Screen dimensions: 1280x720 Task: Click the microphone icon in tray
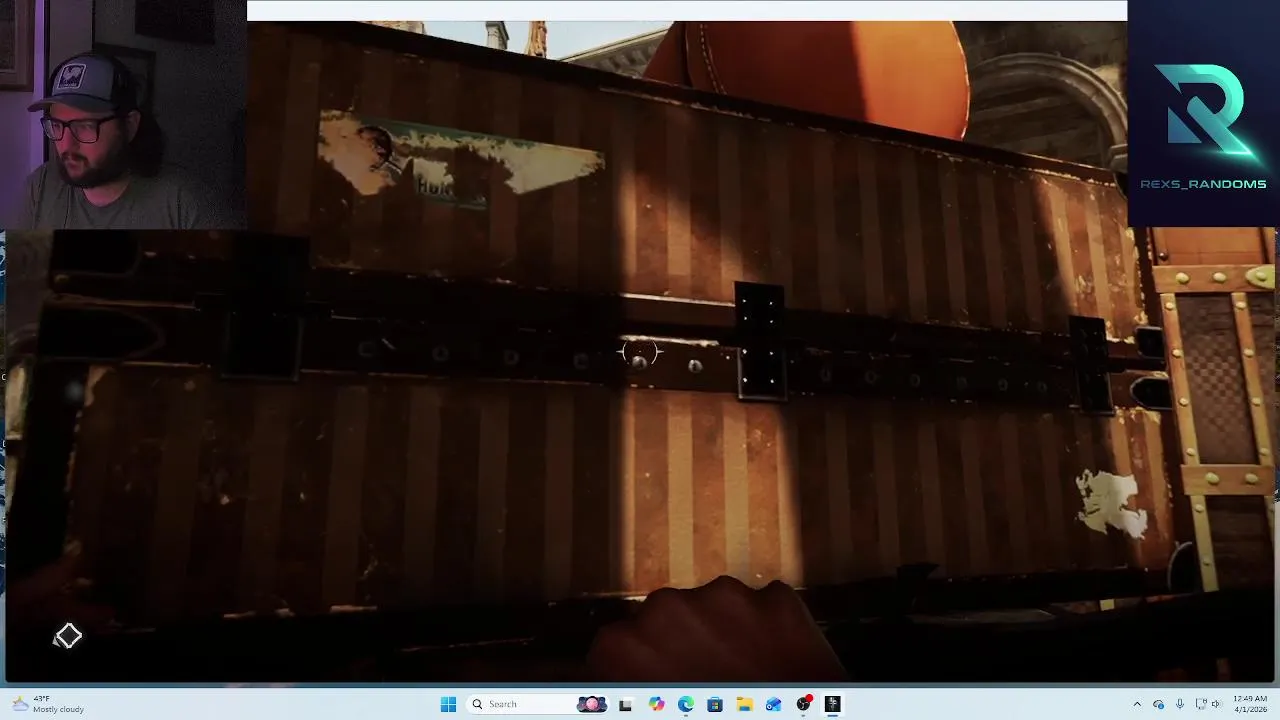1180,704
